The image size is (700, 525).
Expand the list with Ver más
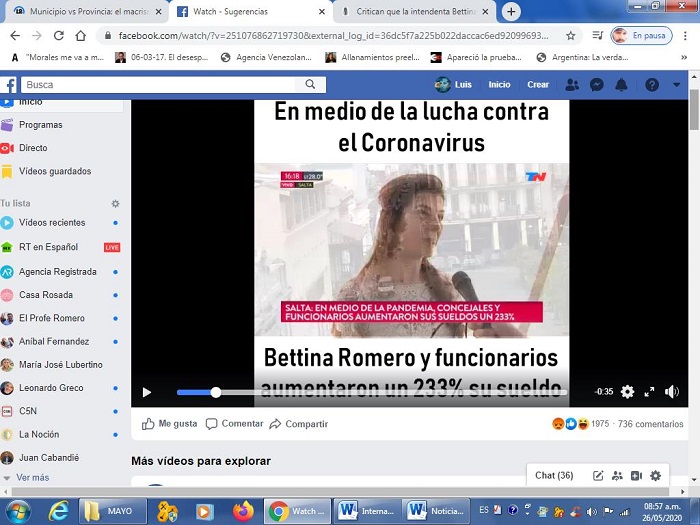33,478
